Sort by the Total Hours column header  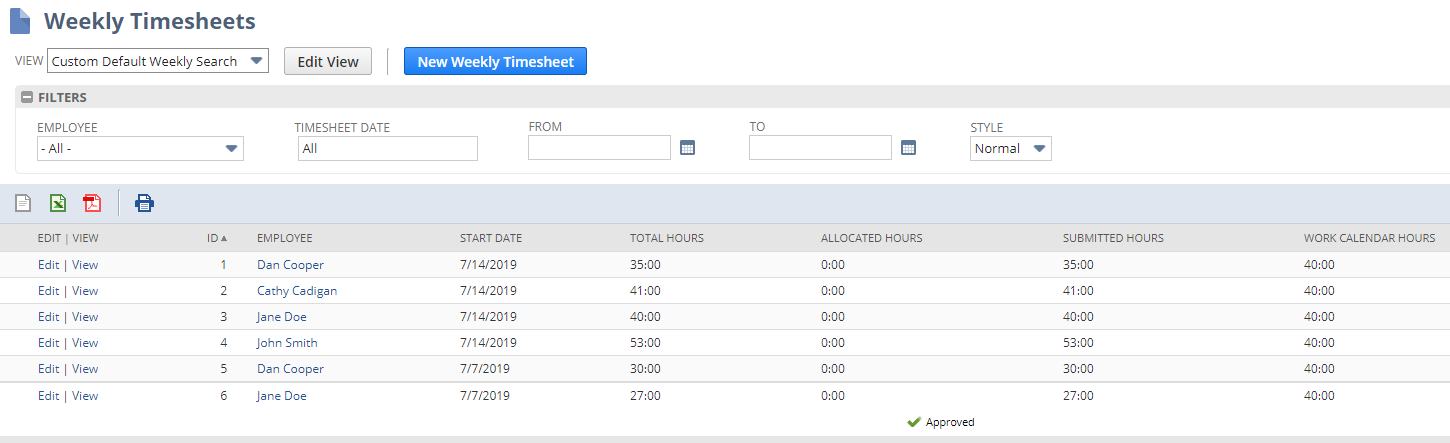click(x=666, y=238)
